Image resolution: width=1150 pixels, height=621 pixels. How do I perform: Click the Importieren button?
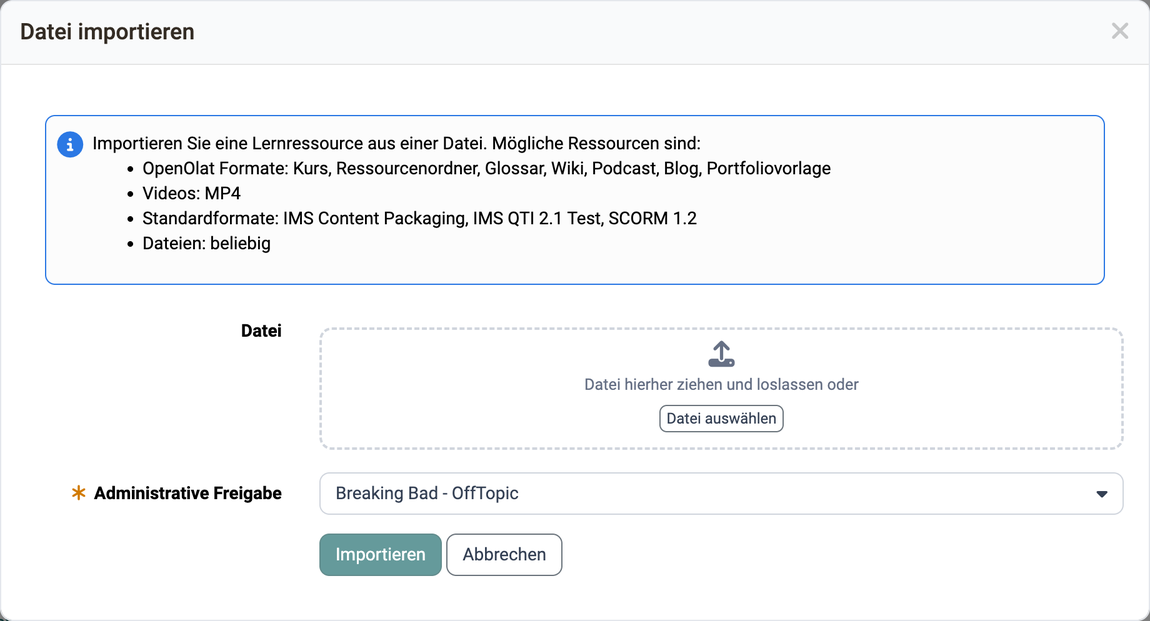[380, 555]
